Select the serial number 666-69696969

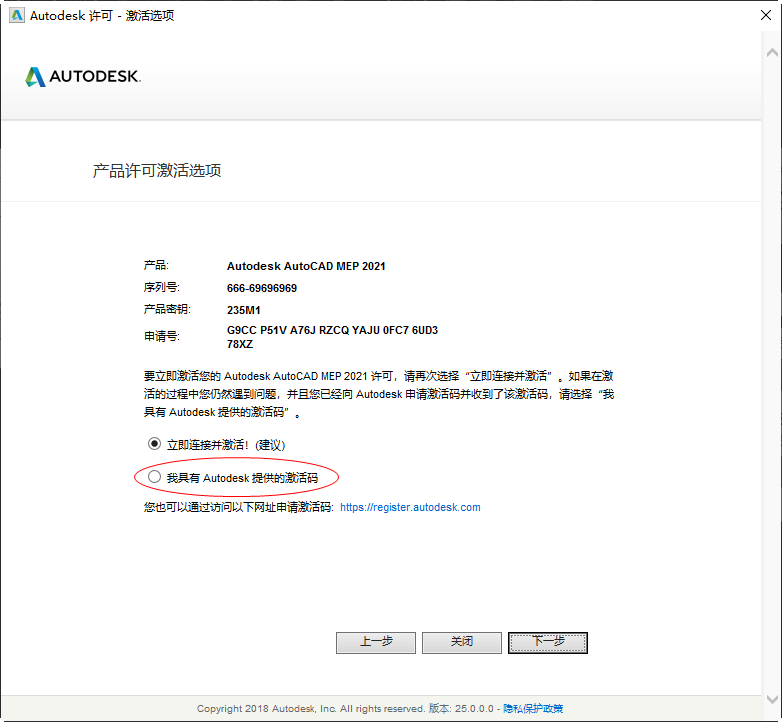point(262,288)
